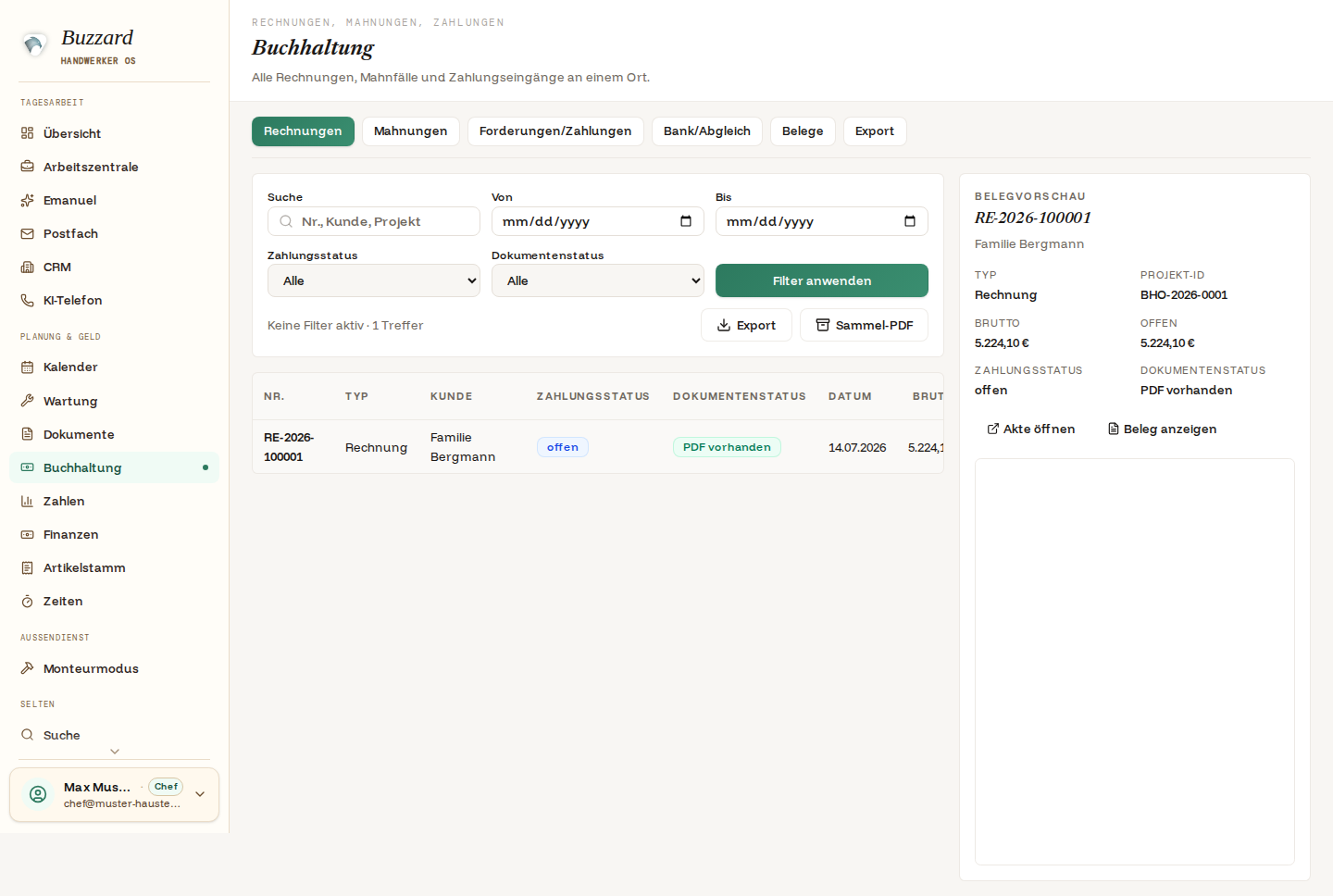Open the Export tab
This screenshot has height=896, width=1333.
pos(875,131)
